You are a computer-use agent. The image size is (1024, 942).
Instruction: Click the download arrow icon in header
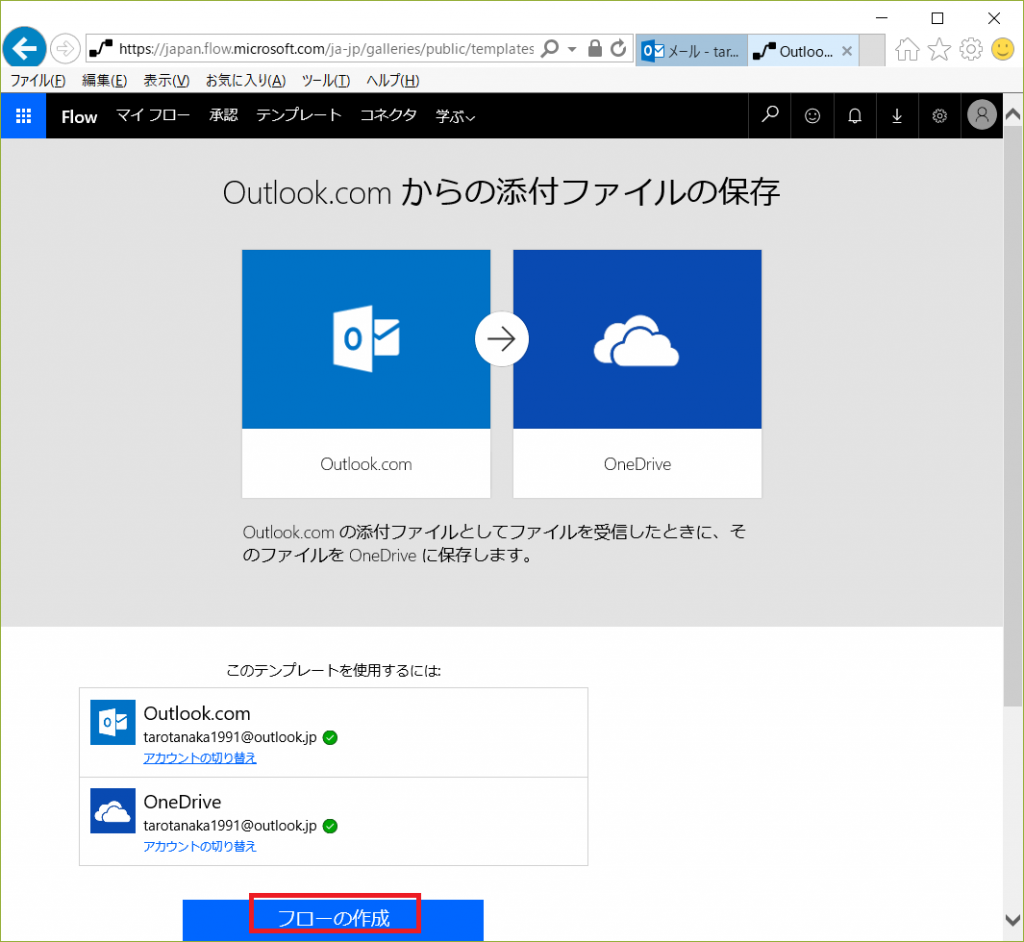[x=897, y=116]
